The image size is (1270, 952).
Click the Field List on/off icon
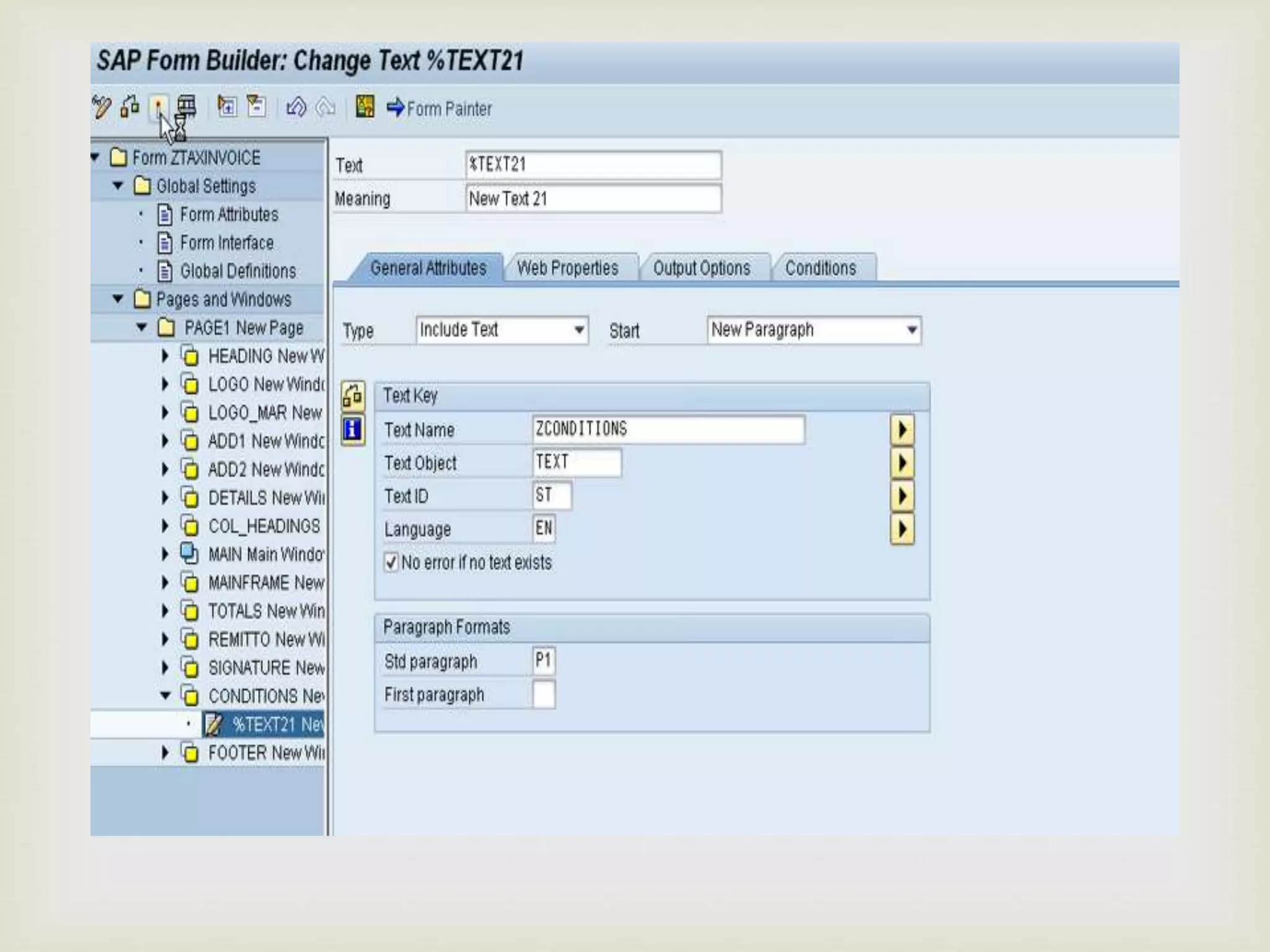click(365, 107)
